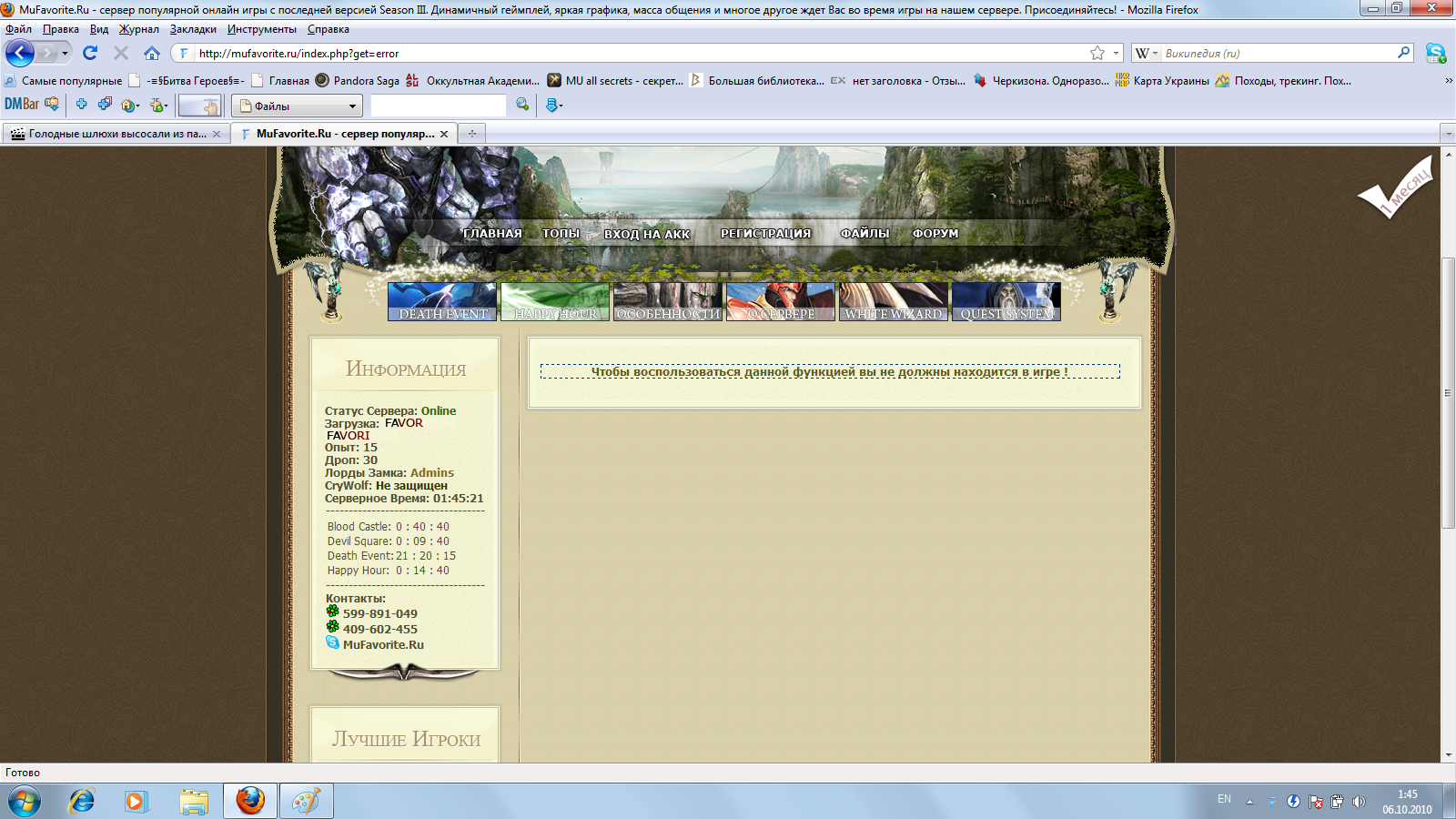Click the Daemon Tools lightning tray icon
The width and height of the screenshot is (1456, 819).
(x=1293, y=802)
